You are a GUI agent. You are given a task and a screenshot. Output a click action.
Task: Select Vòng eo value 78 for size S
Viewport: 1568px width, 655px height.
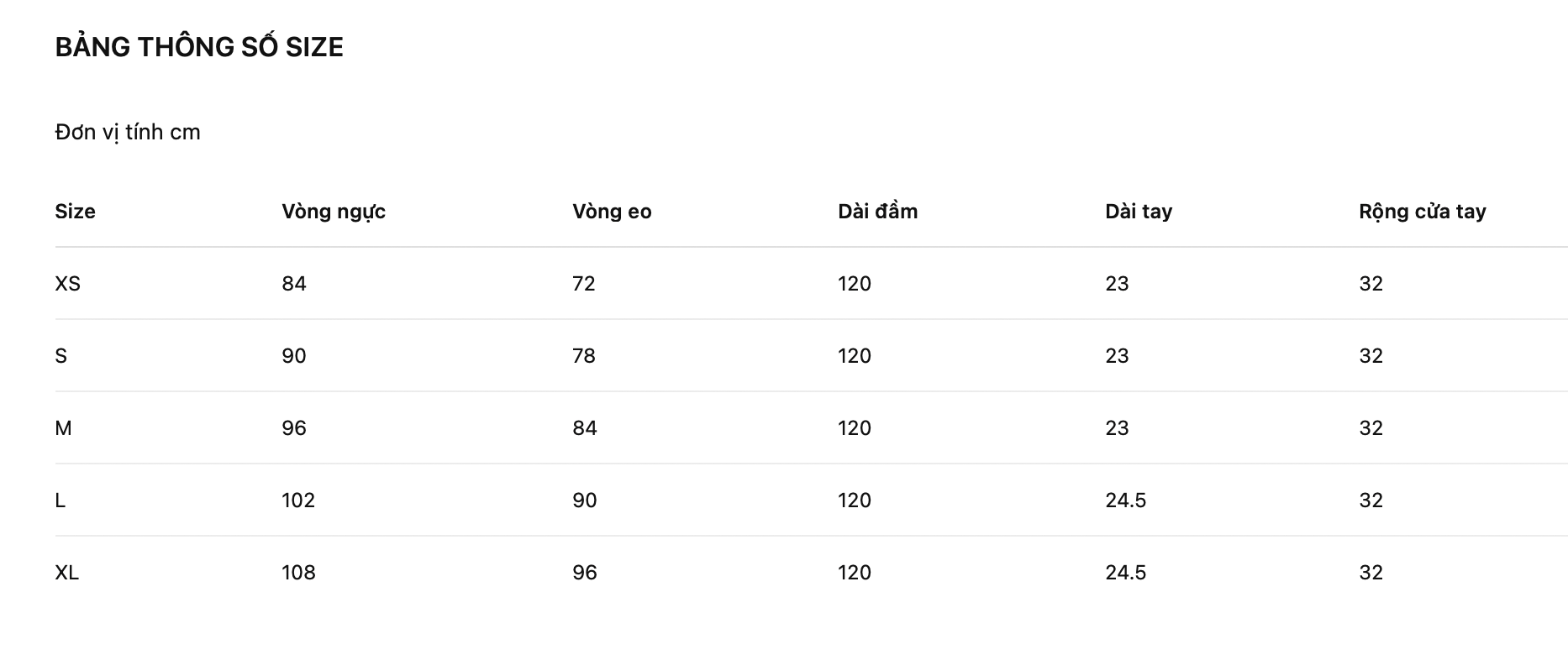(584, 356)
